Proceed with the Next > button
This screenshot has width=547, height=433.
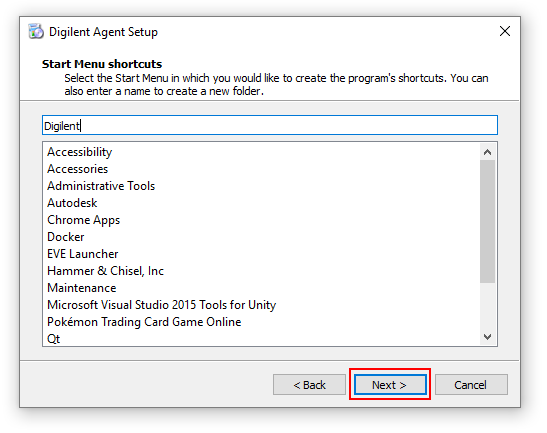tap(390, 385)
